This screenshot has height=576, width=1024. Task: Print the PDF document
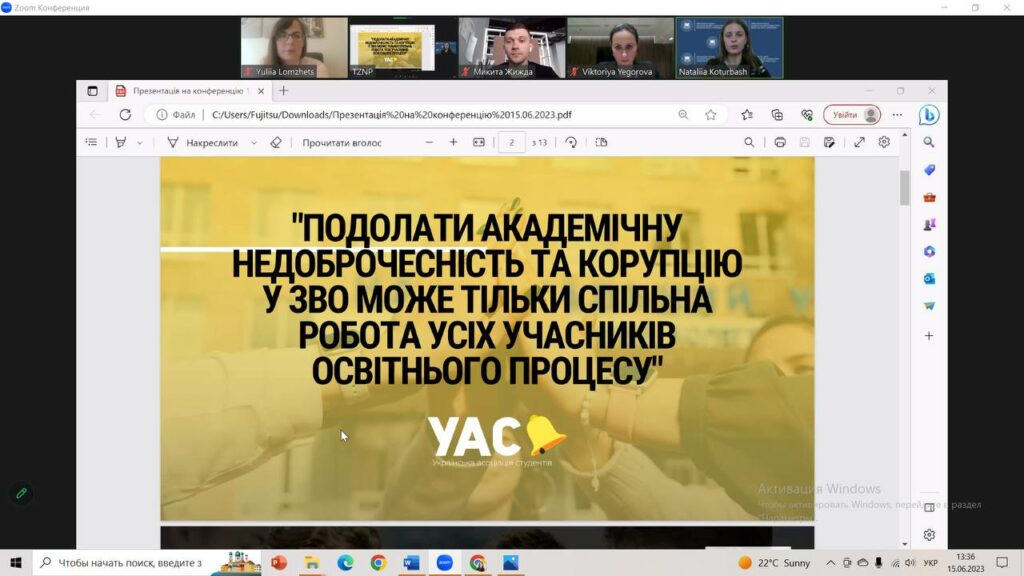pos(780,142)
